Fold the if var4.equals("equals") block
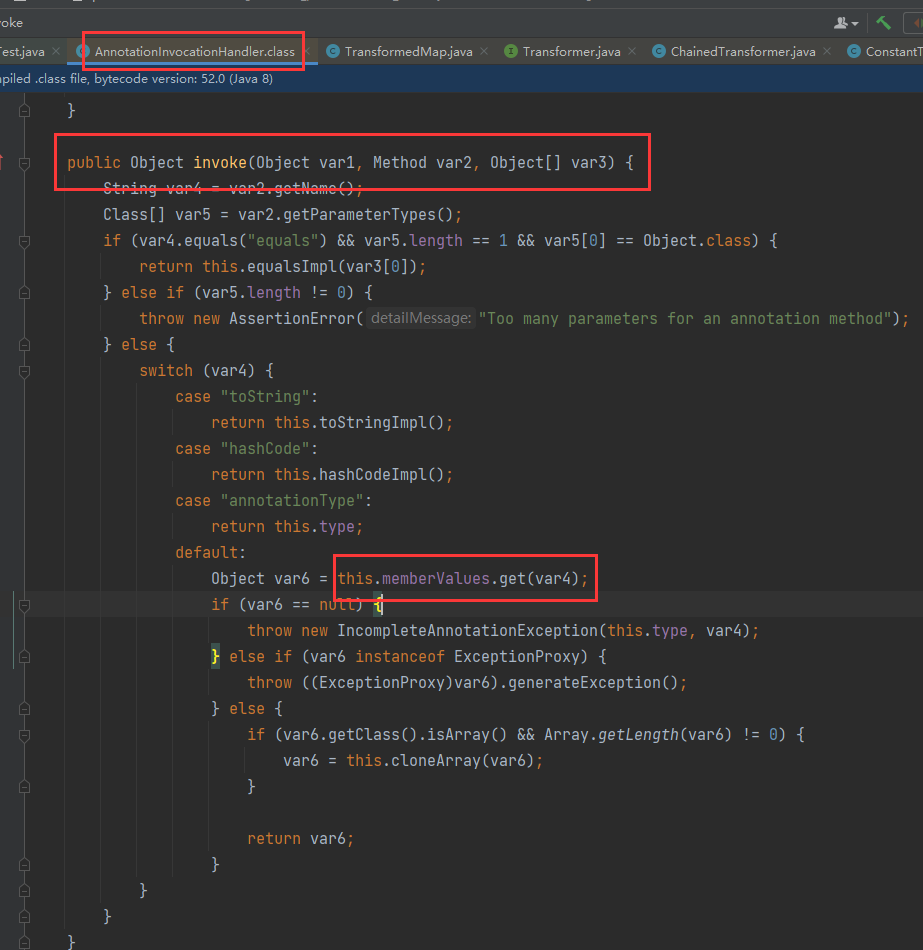Screen dimensions: 923x950 24,241
